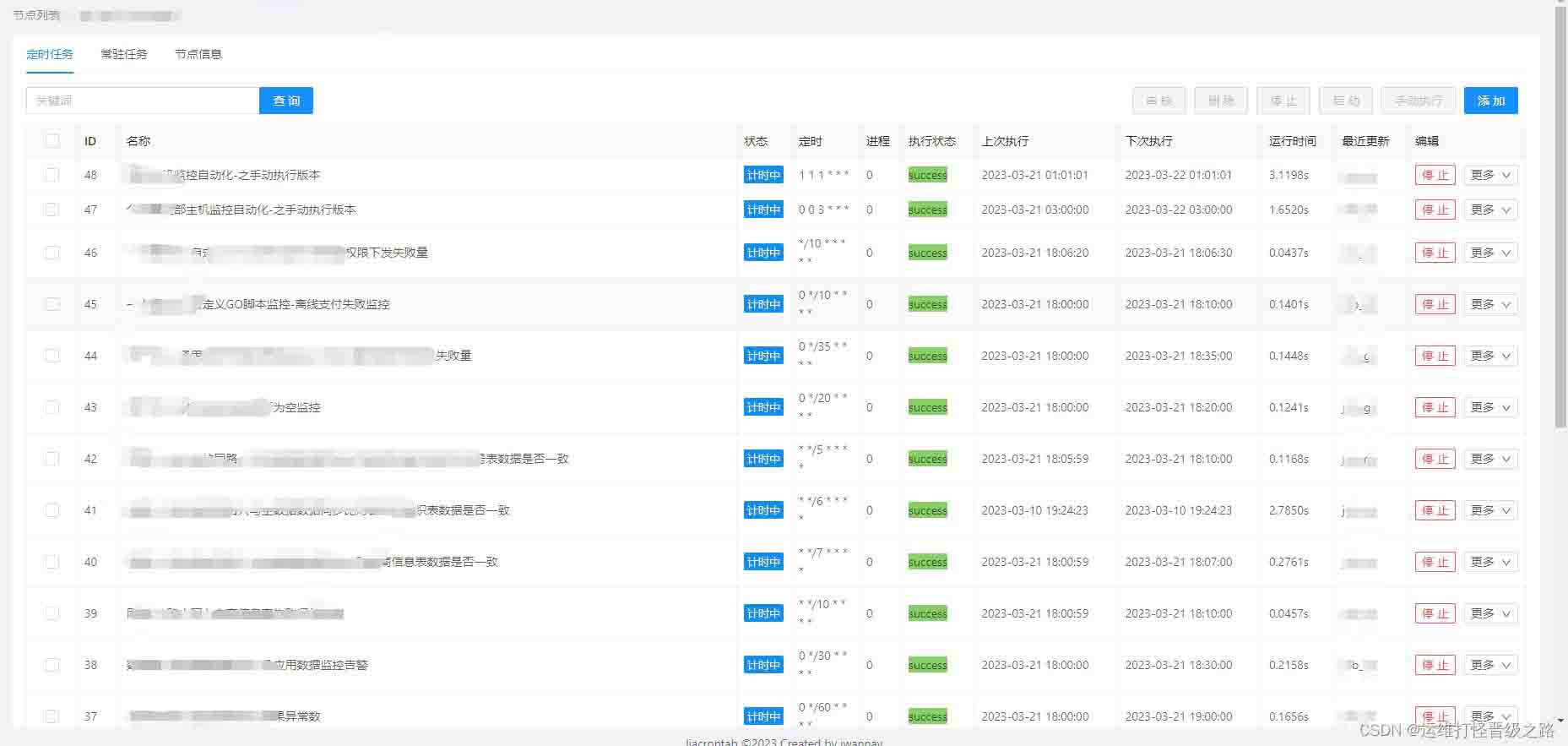
Task: Click the blue 添加 button
Action: [1490, 101]
